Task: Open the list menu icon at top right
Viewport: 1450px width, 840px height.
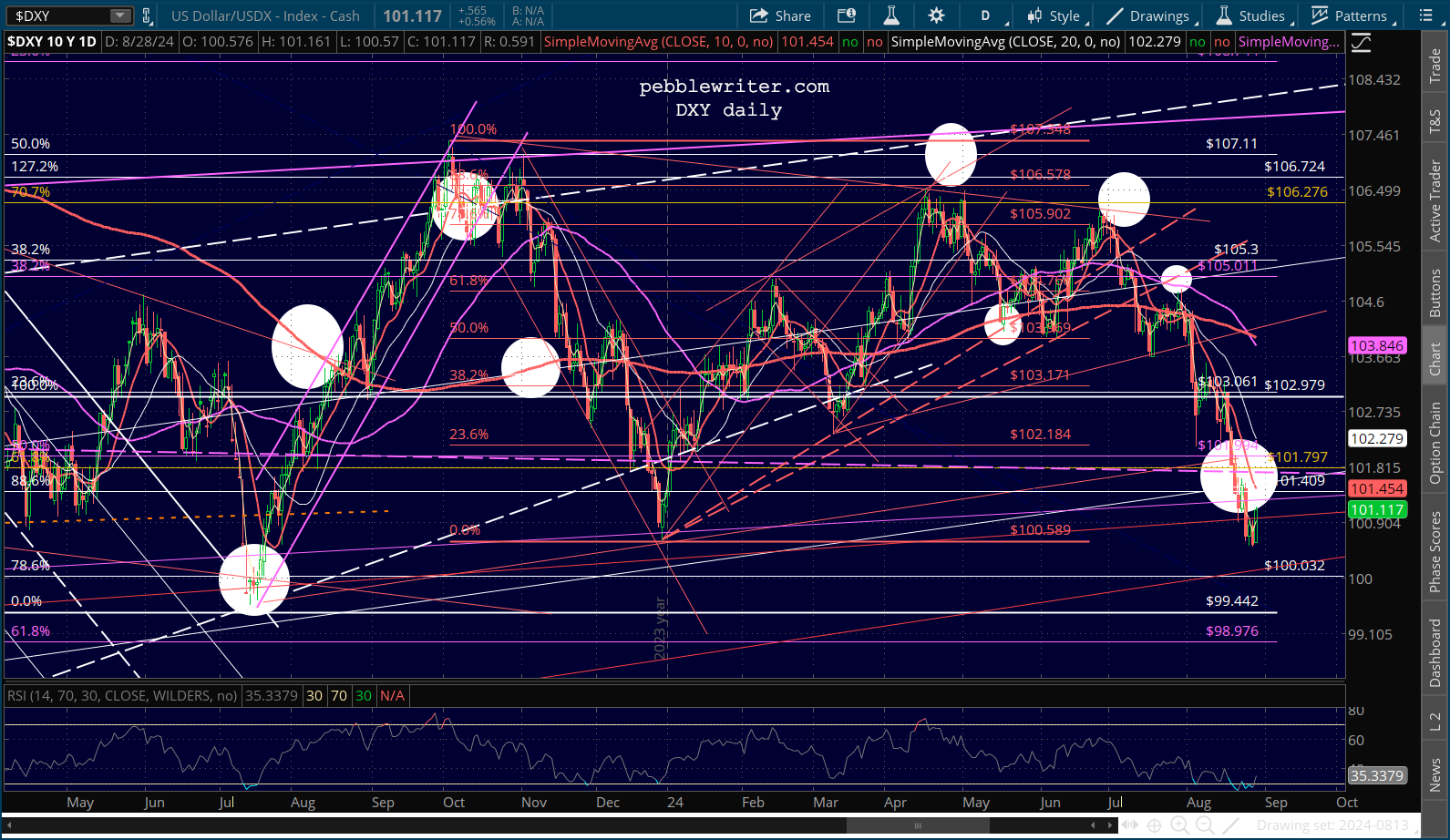Action: (x=1426, y=15)
